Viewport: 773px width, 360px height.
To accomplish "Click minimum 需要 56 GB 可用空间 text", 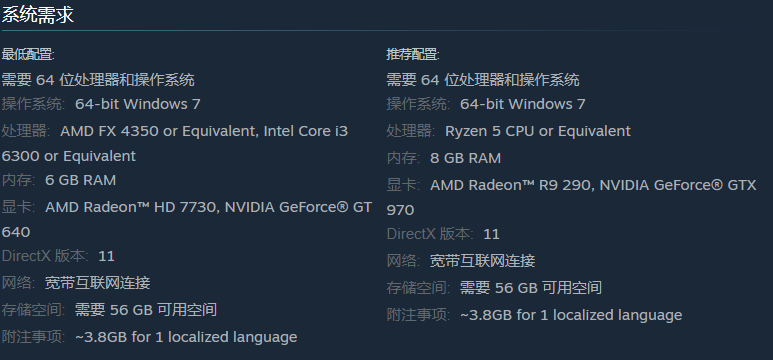I will [x=146, y=310].
